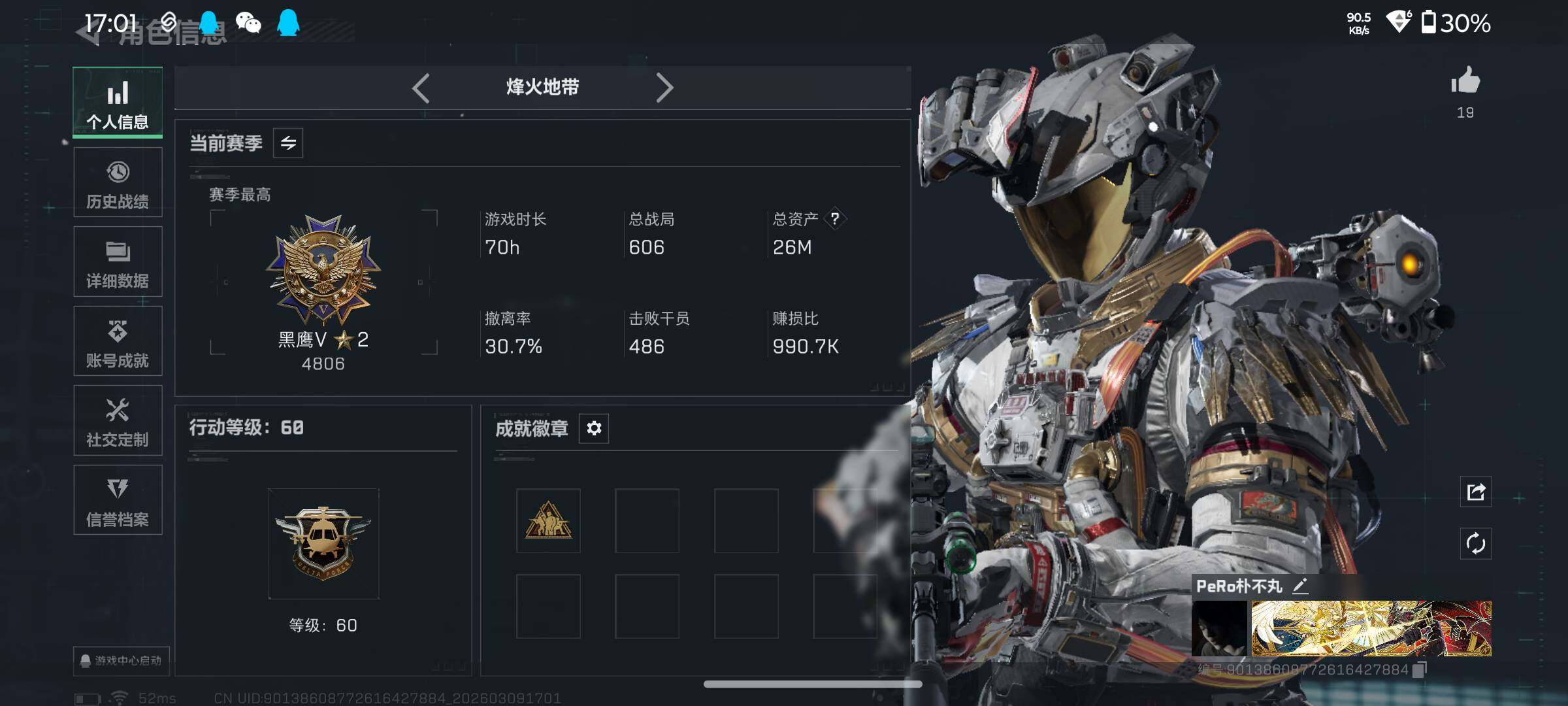Switch to next mode with right chevron

coord(664,88)
